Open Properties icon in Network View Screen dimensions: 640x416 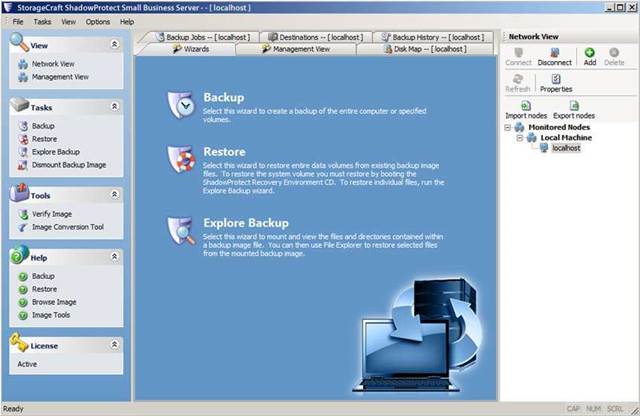coord(556,79)
